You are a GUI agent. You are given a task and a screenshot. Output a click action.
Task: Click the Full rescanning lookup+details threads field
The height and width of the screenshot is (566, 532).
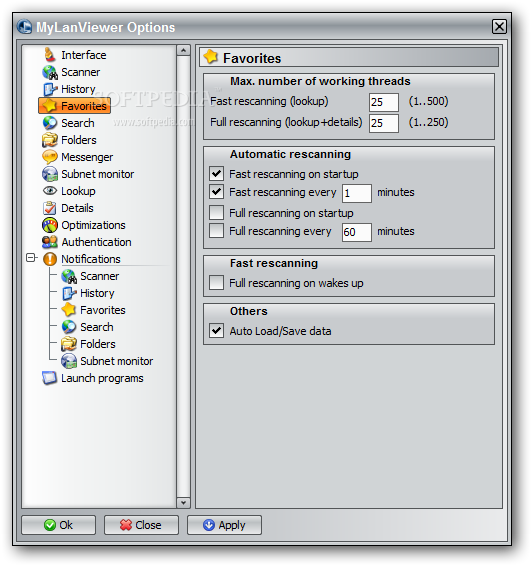(x=384, y=123)
